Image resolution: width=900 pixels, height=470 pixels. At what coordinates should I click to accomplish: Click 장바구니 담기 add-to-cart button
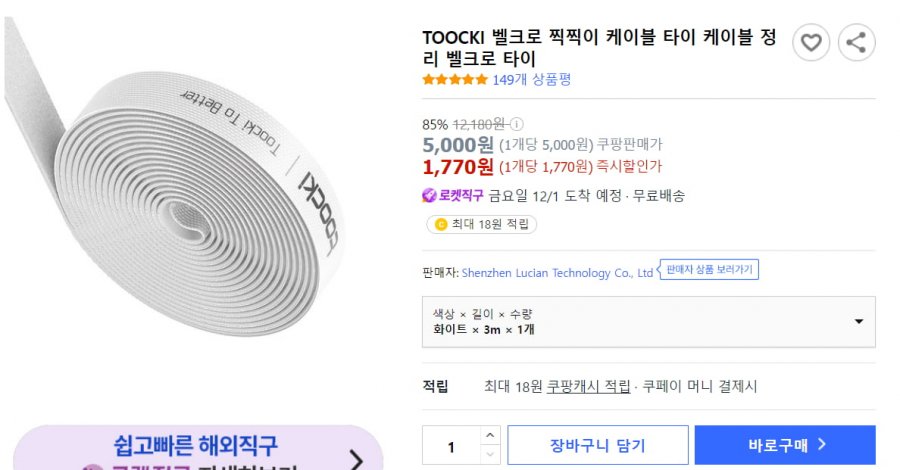[598, 446]
